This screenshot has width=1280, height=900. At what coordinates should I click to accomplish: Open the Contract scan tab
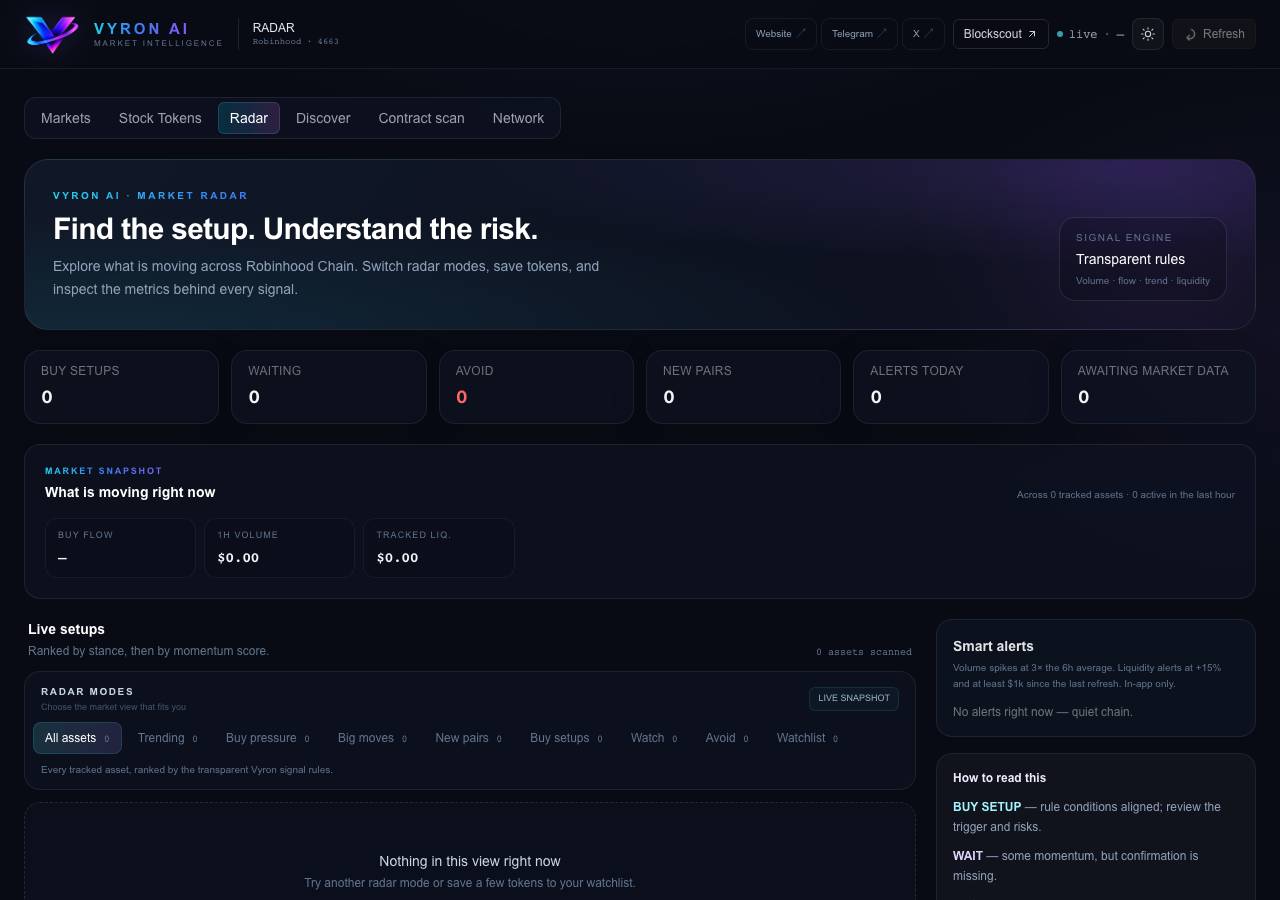pos(421,118)
